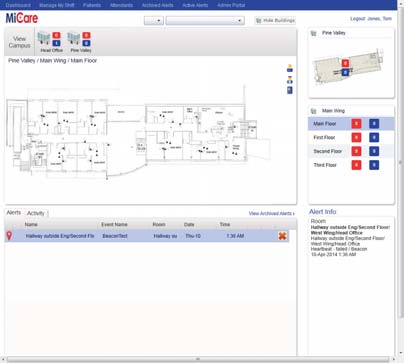The image size is (404, 363).
Task: Click the MiCare logo
Action: (22, 18)
